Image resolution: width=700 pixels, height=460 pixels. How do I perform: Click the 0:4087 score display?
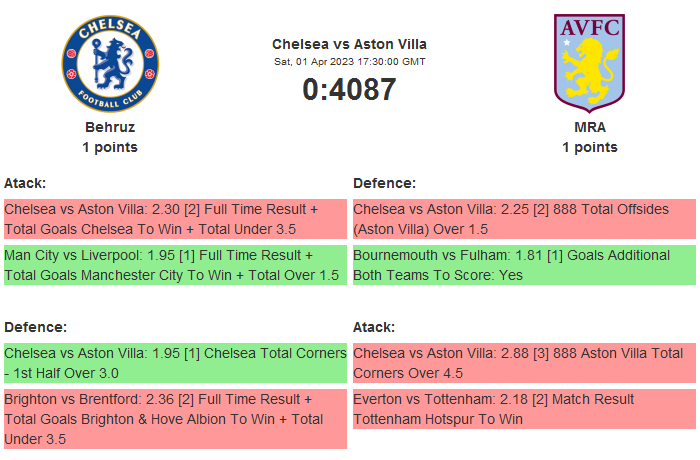click(x=349, y=89)
